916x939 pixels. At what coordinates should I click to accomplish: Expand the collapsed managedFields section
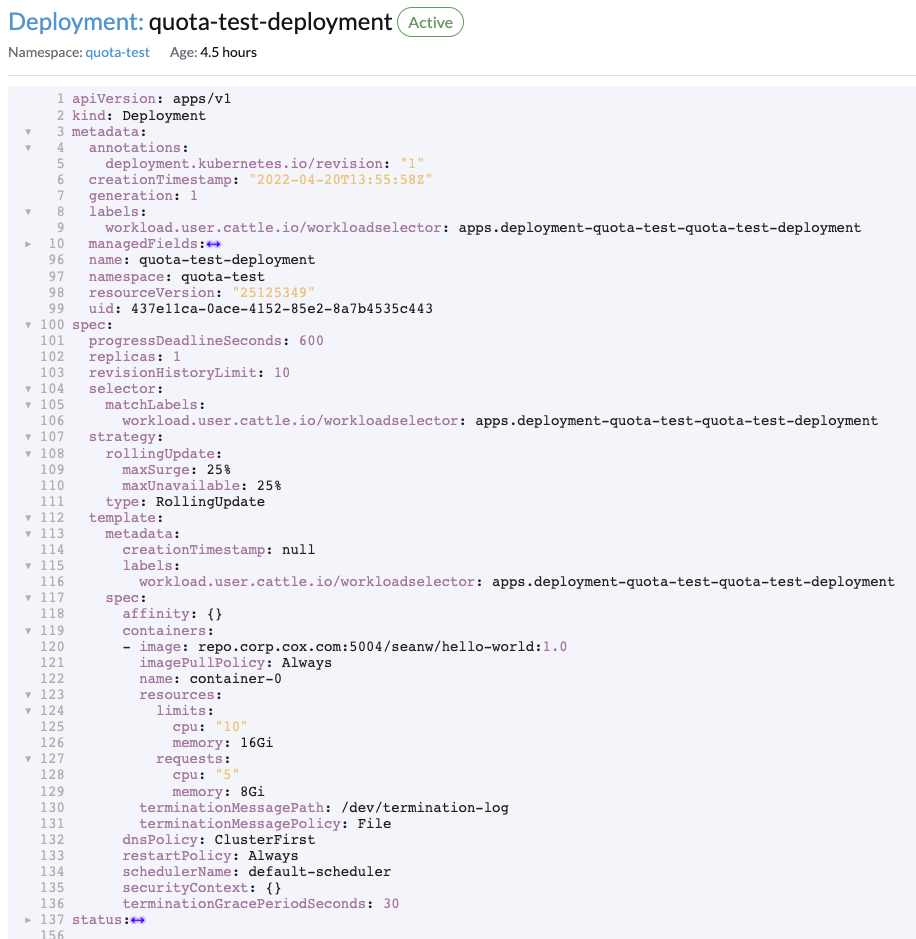28,243
